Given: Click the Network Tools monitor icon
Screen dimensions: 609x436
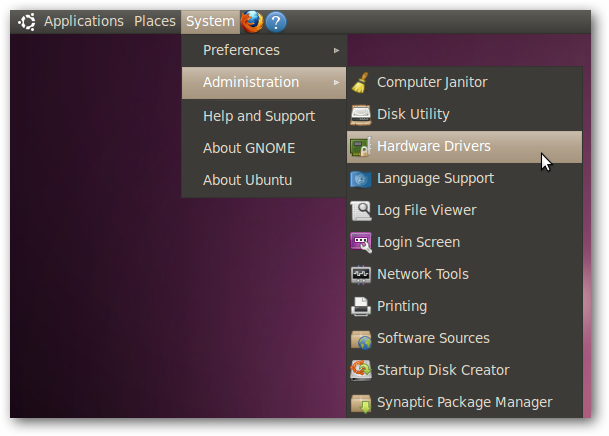Looking at the screenshot, I should (x=361, y=275).
